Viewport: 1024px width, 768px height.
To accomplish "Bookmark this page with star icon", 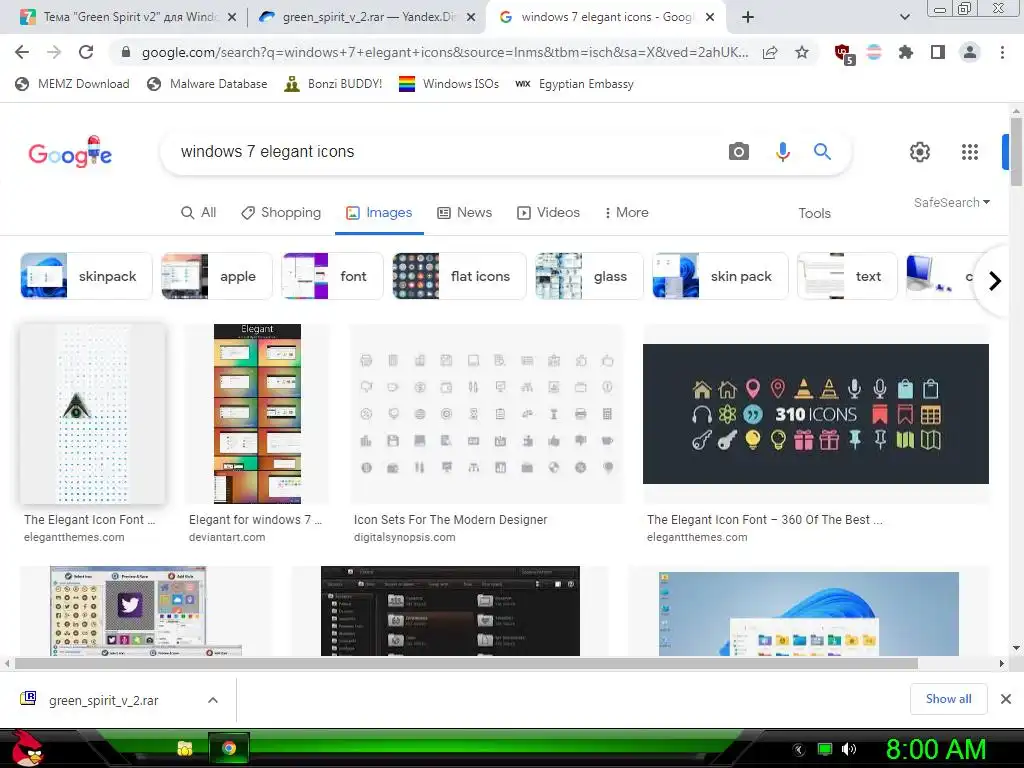I will [802, 52].
